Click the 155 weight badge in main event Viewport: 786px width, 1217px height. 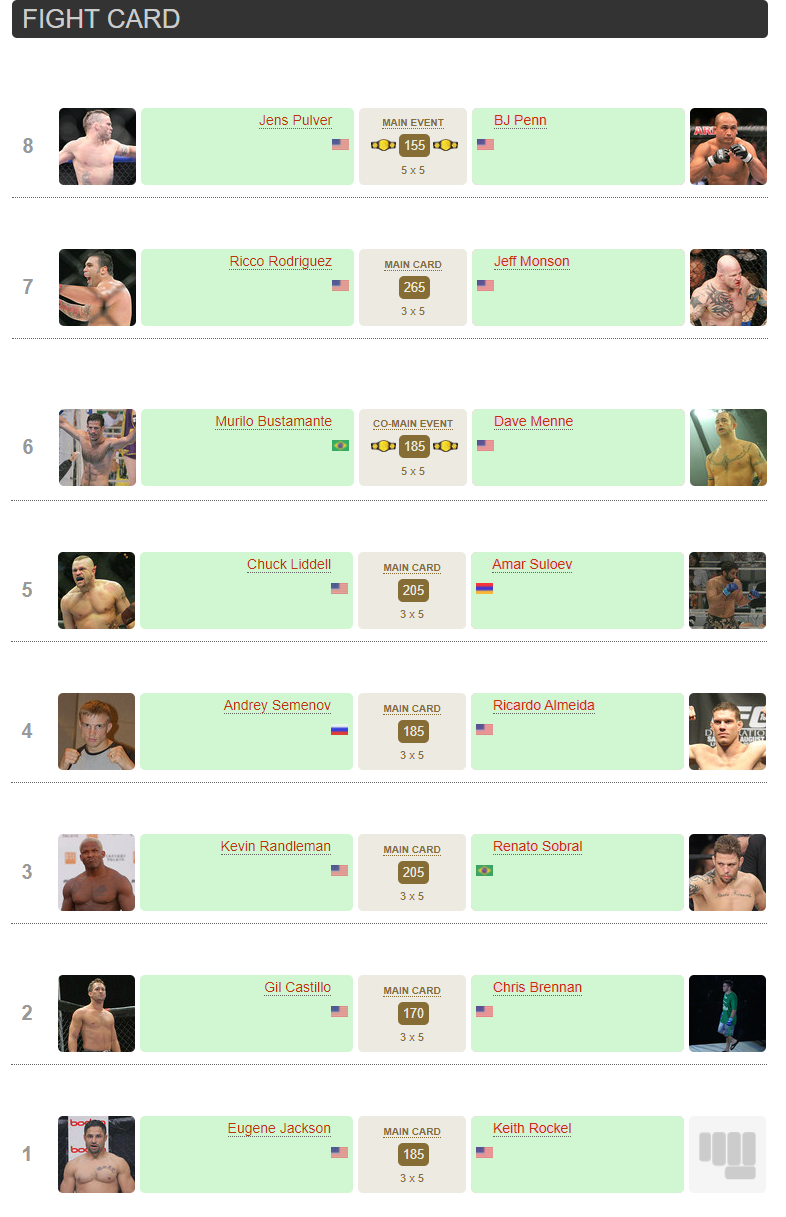414,145
